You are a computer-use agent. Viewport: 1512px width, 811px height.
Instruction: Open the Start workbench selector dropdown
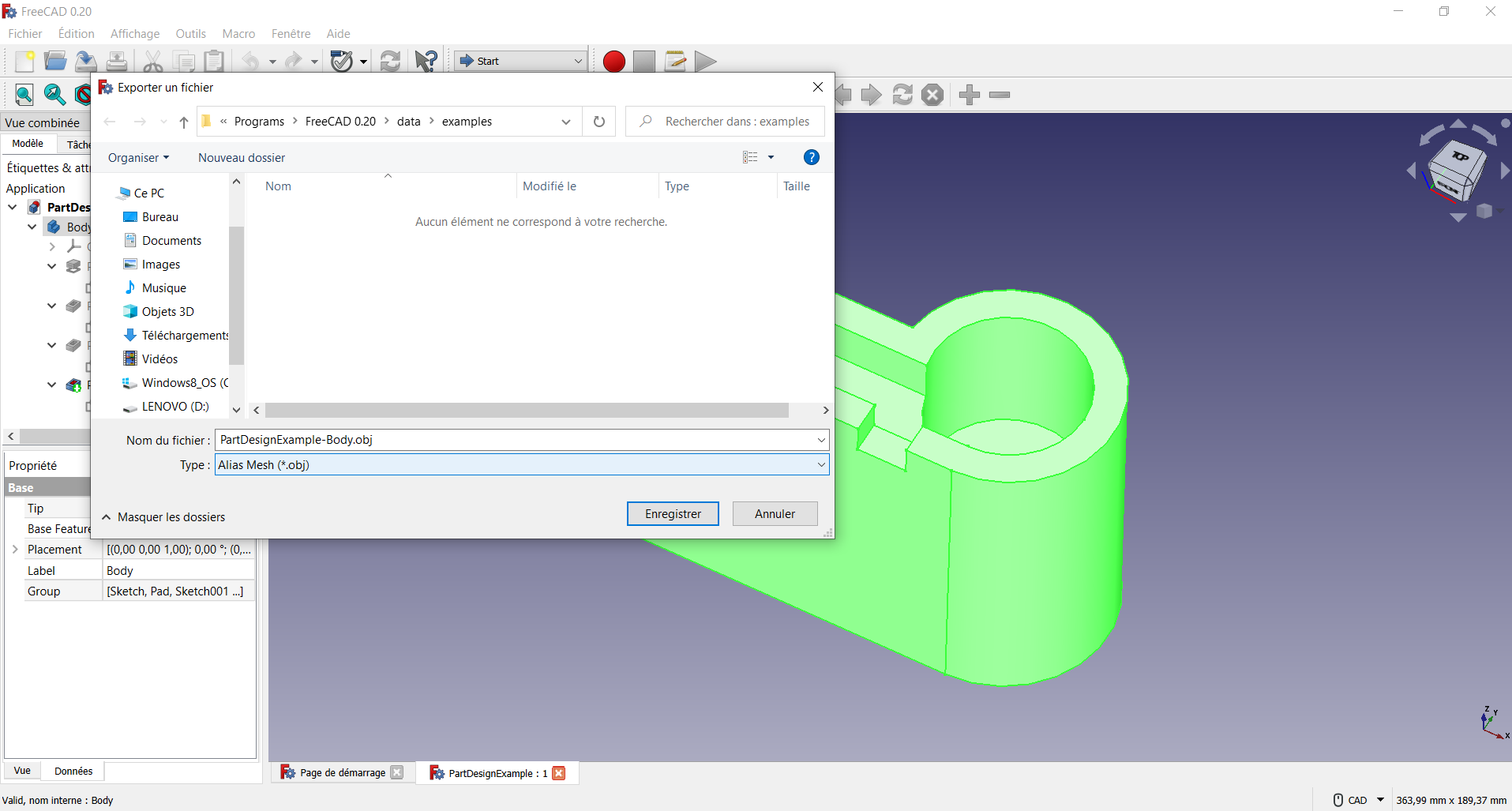click(578, 61)
